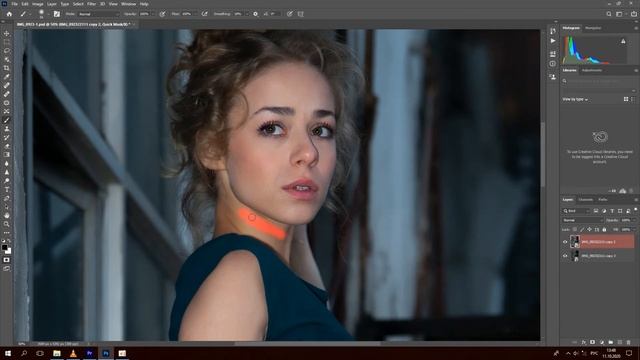Open smoothing options gear icon

pyautogui.click(x=256, y=14)
